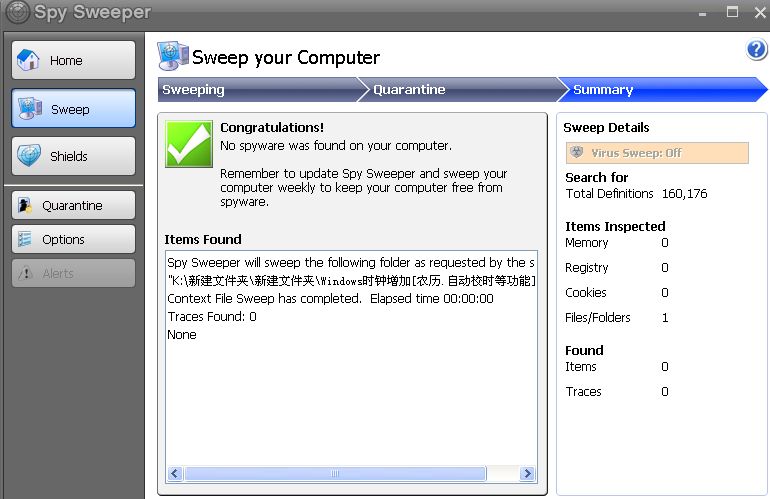Minimize the Spy Sweeper window
This screenshot has width=770, height=499.
pos(703,13)
